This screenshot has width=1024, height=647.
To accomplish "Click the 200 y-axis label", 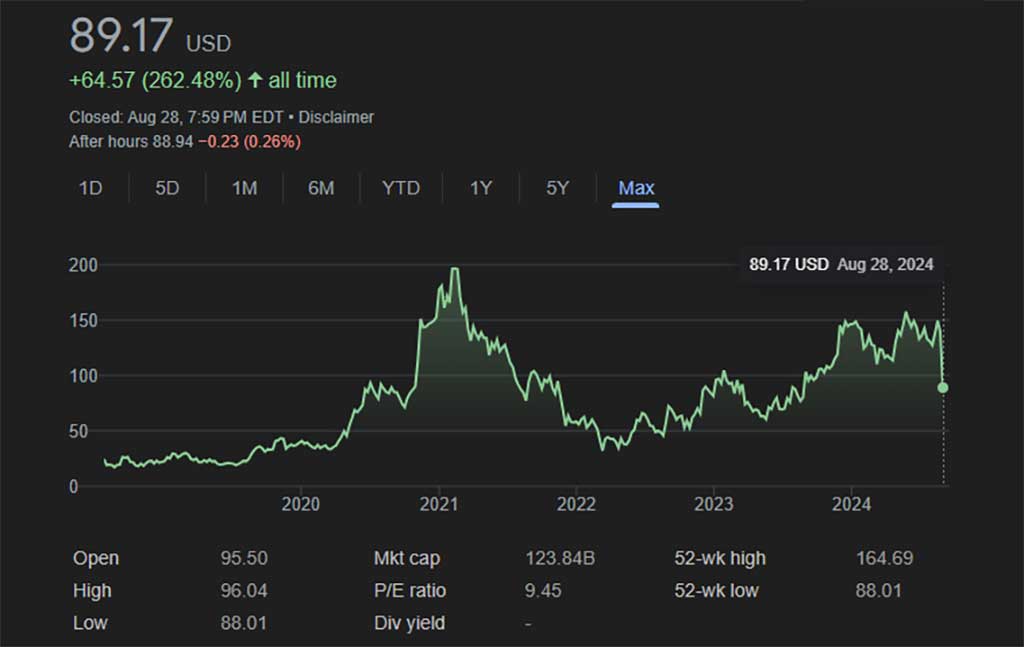I will click(x=83, y=265).
